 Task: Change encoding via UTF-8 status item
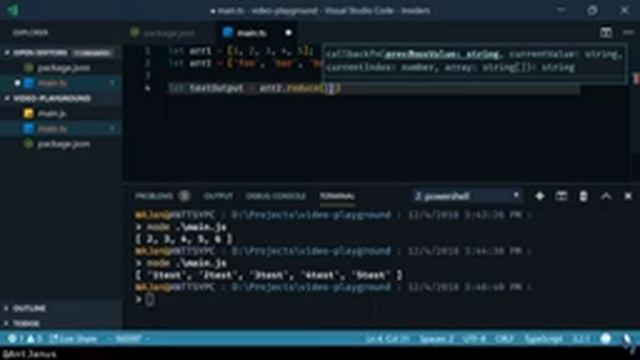474,339
